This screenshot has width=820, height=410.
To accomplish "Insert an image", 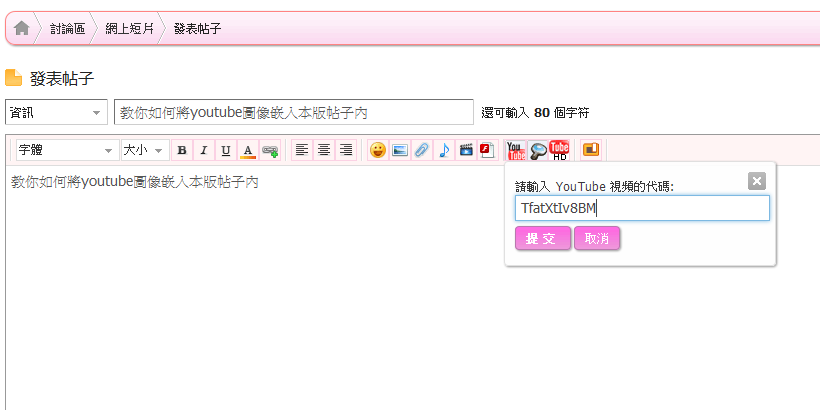I will [x=400, y=151].
